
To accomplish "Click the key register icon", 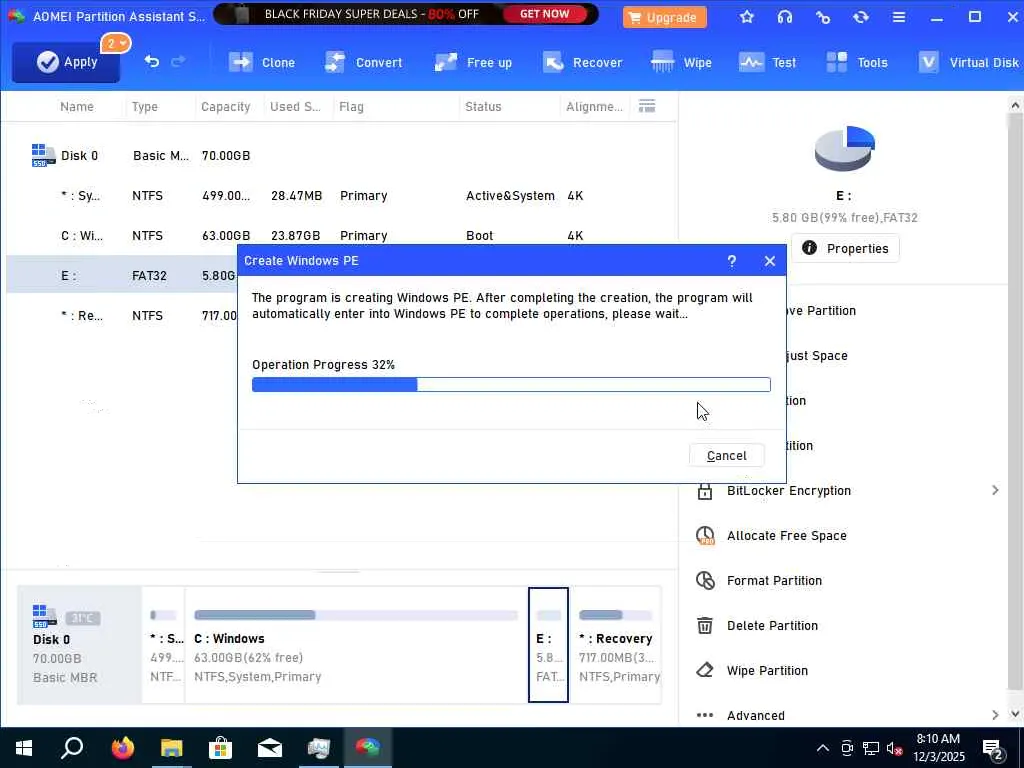I will click(x=823, y=17).
